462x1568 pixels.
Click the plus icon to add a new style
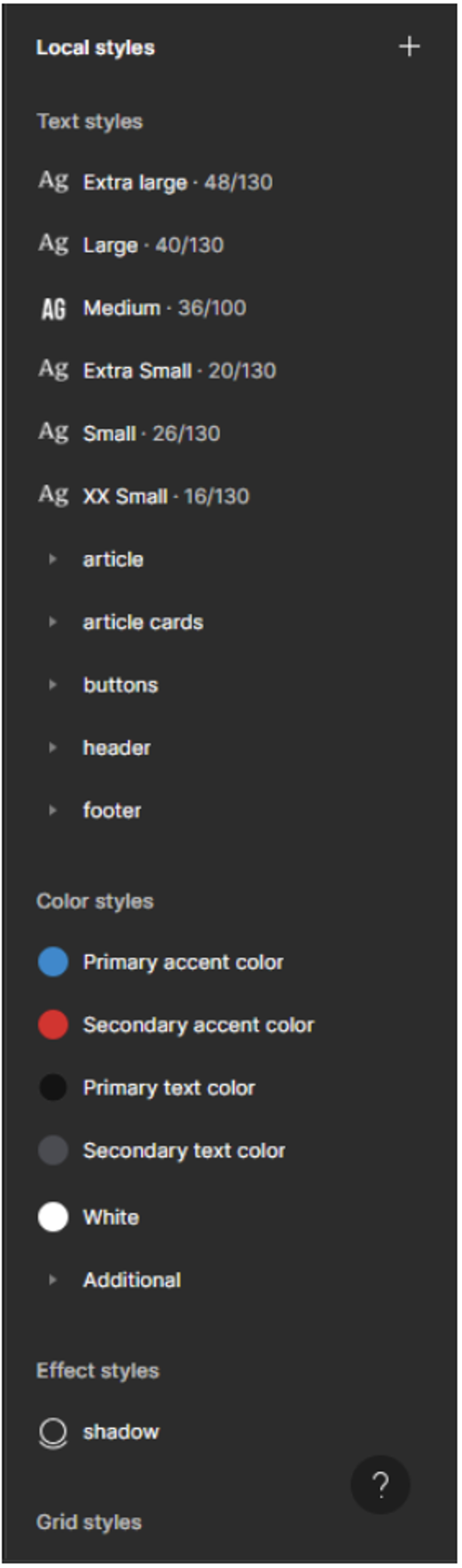pyautogui.click(x=409, y=45)
